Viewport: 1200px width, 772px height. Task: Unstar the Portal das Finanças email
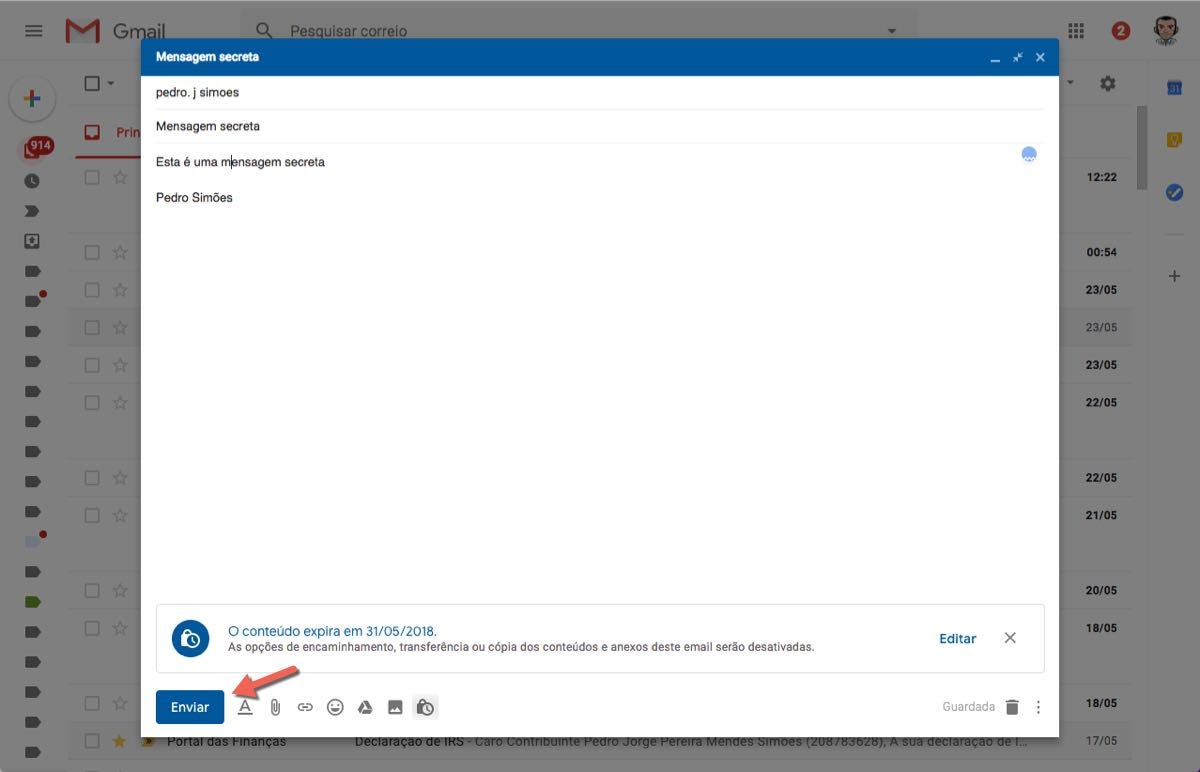coord(120,741)
